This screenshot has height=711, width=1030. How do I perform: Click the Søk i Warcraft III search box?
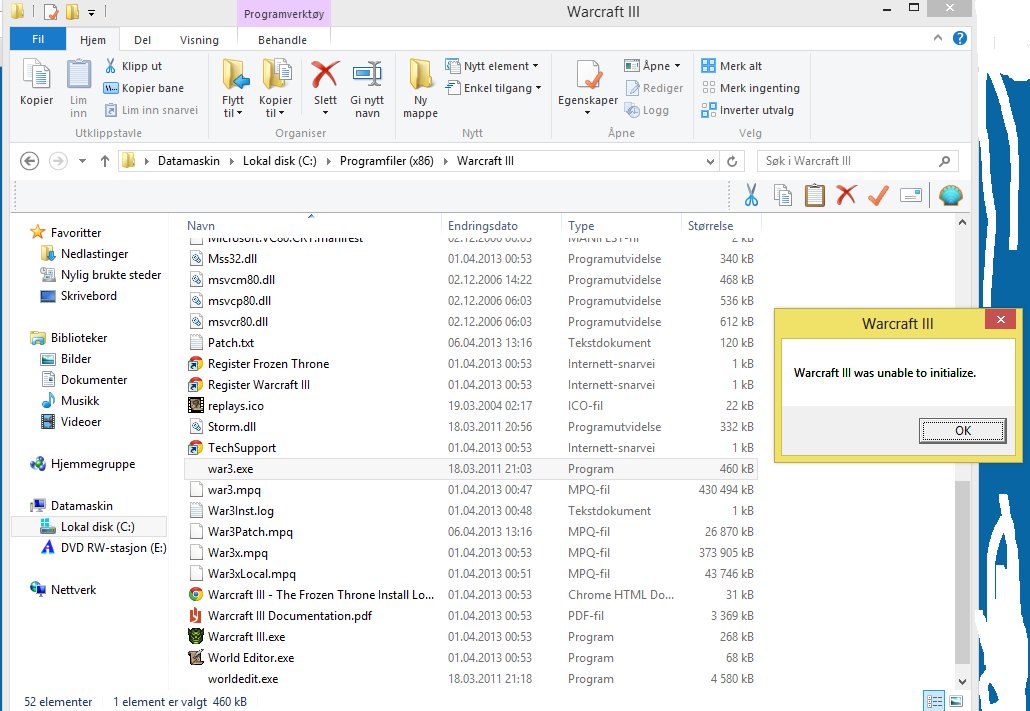click(x=857, y=161)
